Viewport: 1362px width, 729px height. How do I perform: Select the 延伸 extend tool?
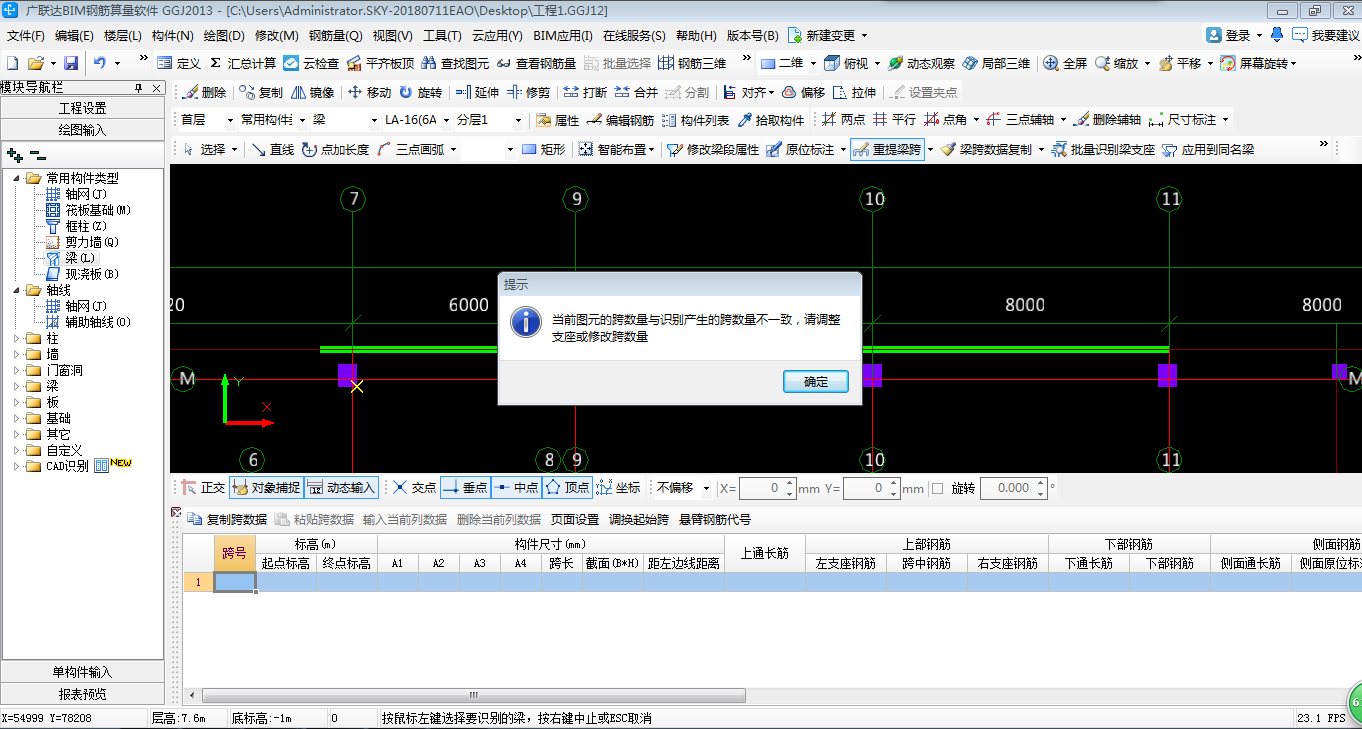pyautogui.click(x=477, y=92)
